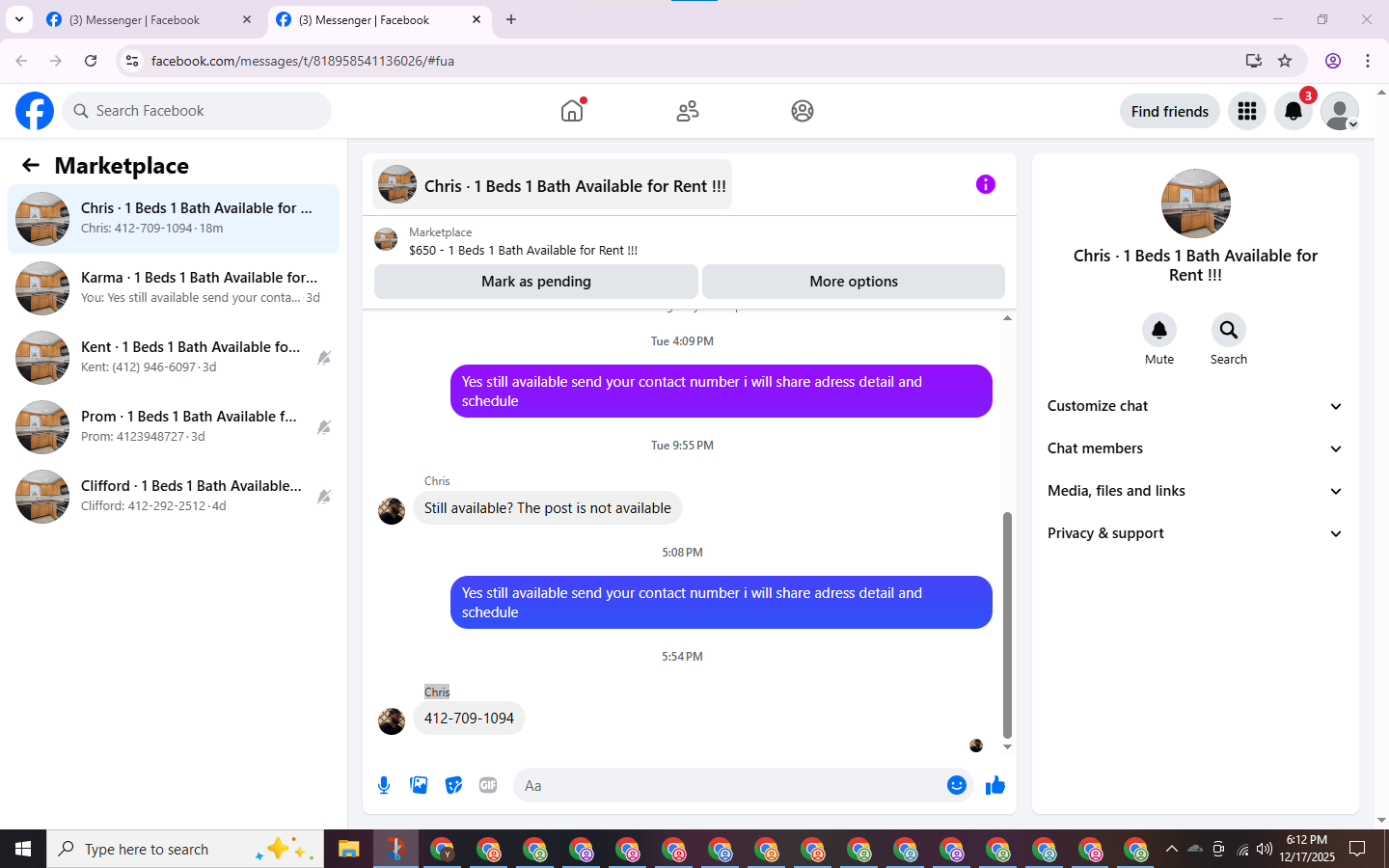Search in conversation magnifier icon

[x=1229, y=330]
